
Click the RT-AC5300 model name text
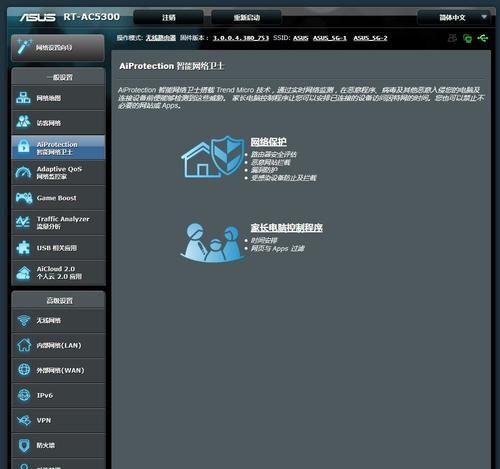(x=92, y=17)
